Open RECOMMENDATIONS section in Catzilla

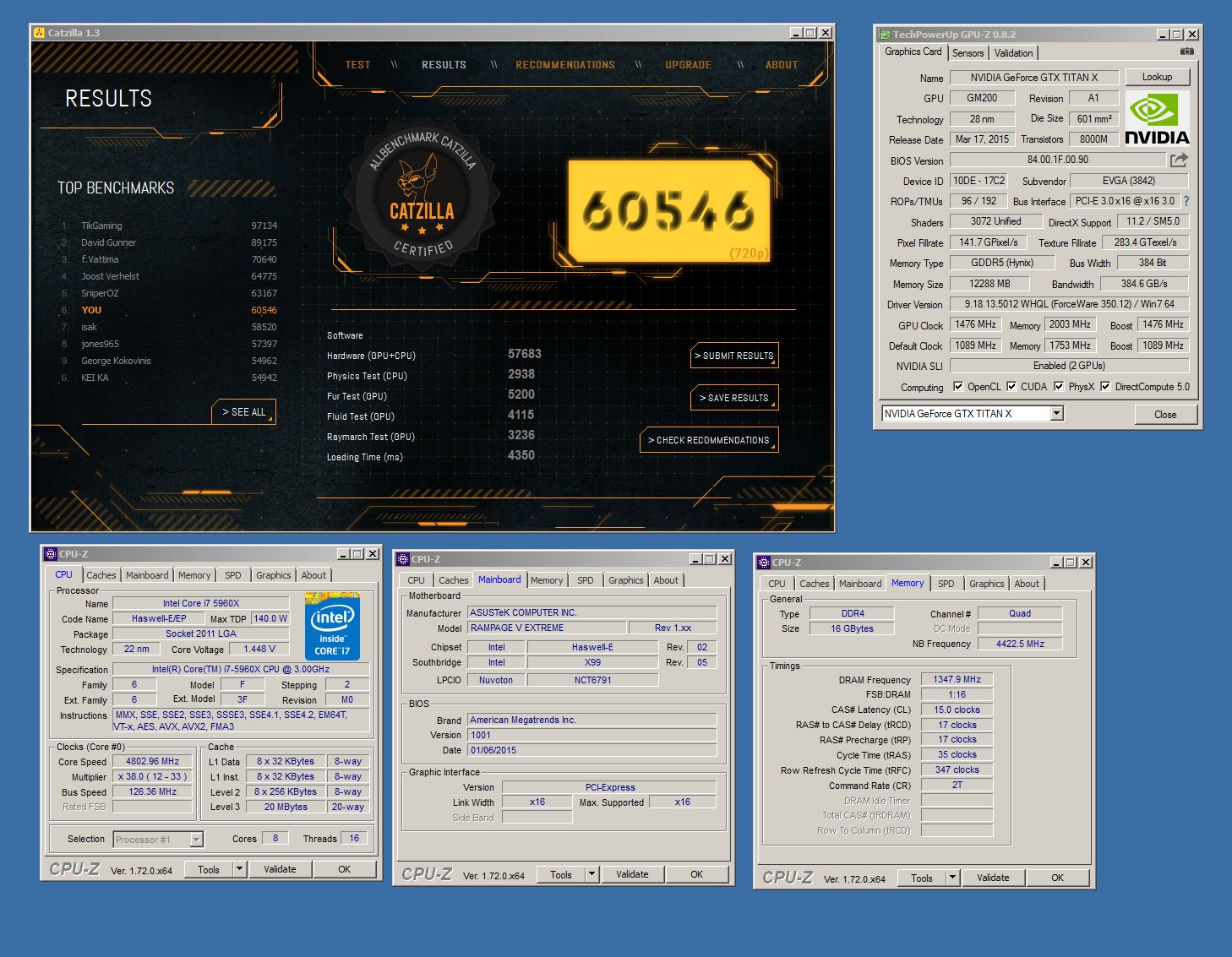point(565,64)
